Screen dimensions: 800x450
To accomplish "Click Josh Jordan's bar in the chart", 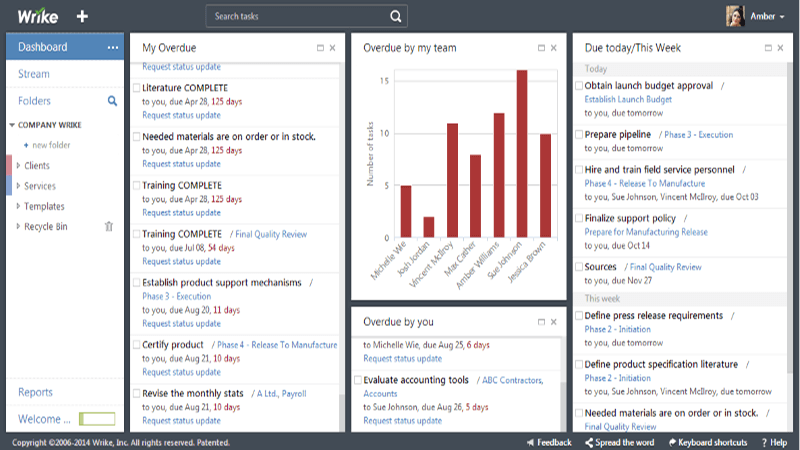I will pyautogui.click(x=429, y=228).
